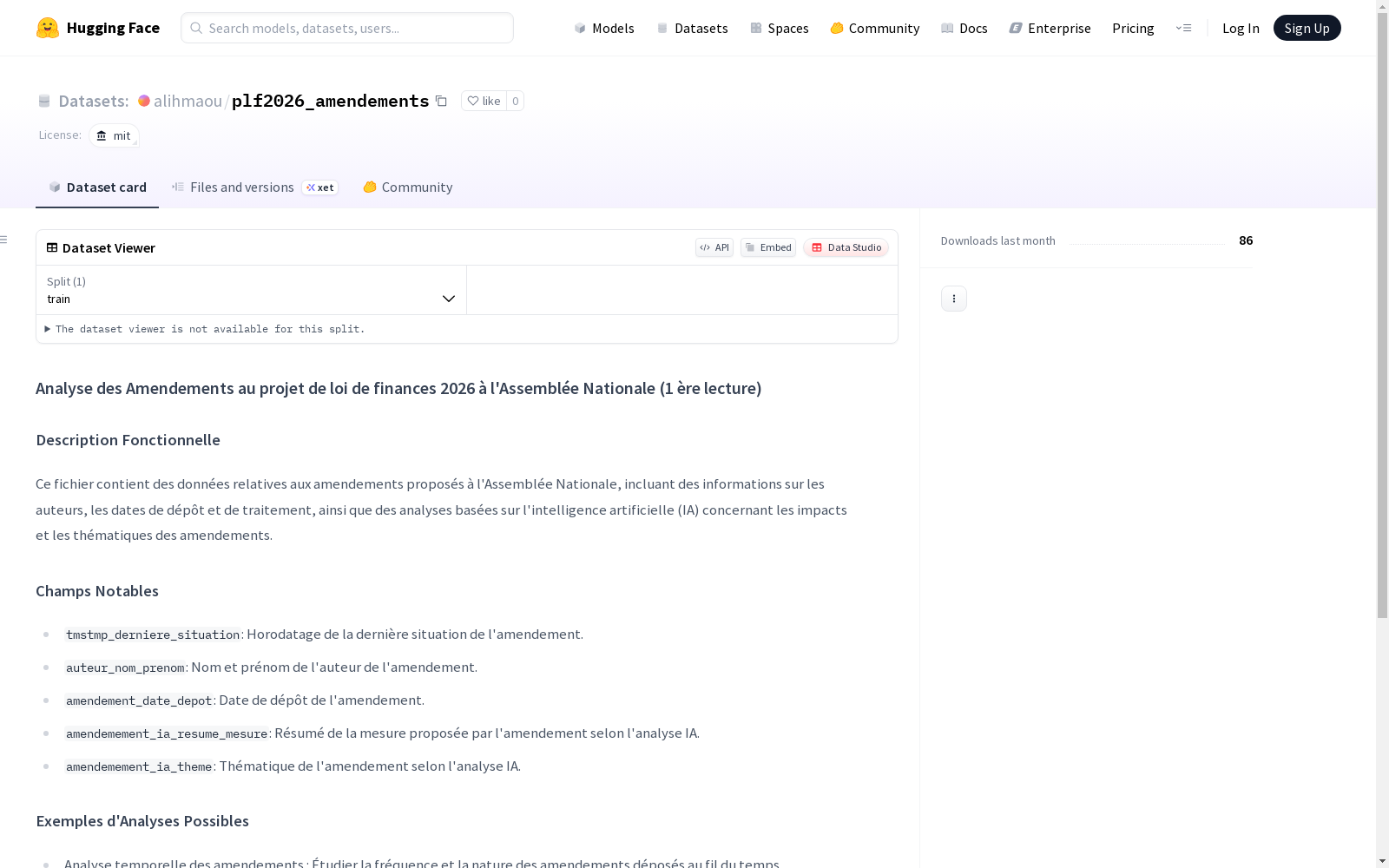
Task: Copy dataset name with the copy icon
Action: (x=441, y=101)
